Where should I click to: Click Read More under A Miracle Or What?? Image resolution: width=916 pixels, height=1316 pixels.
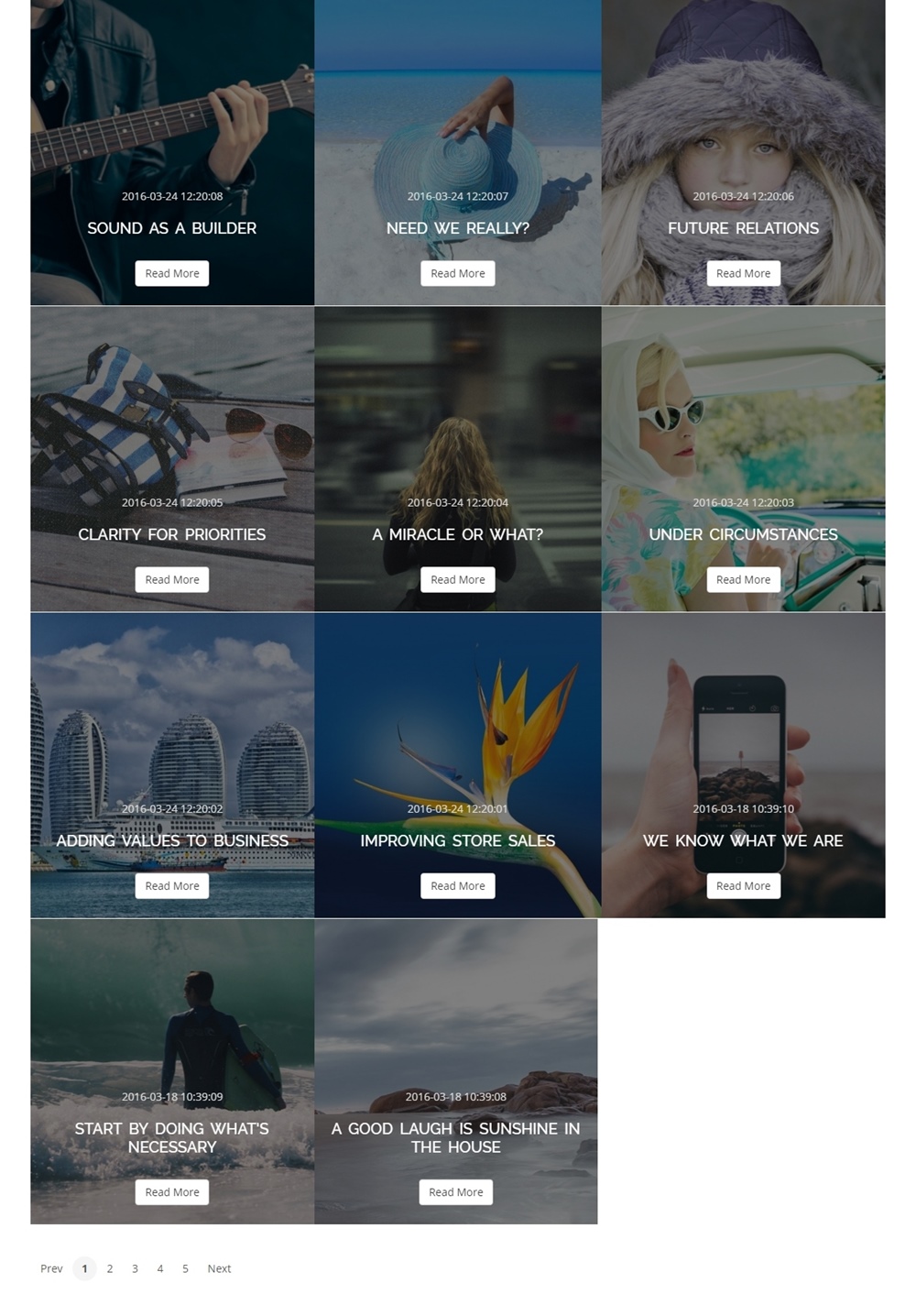(x=458, y=579)
